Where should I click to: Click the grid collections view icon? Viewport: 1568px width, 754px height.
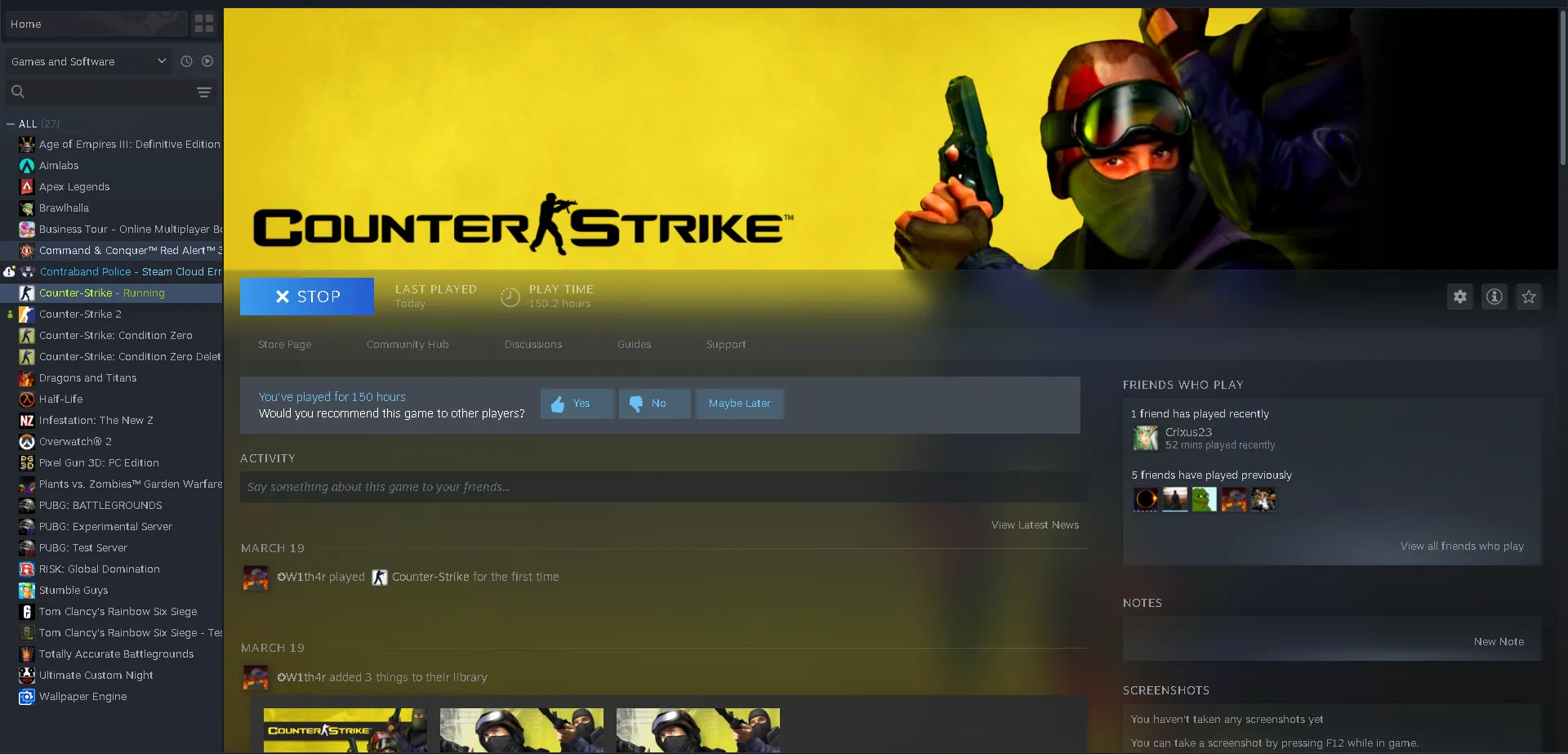pyautogui.click(x=204, y=24)
